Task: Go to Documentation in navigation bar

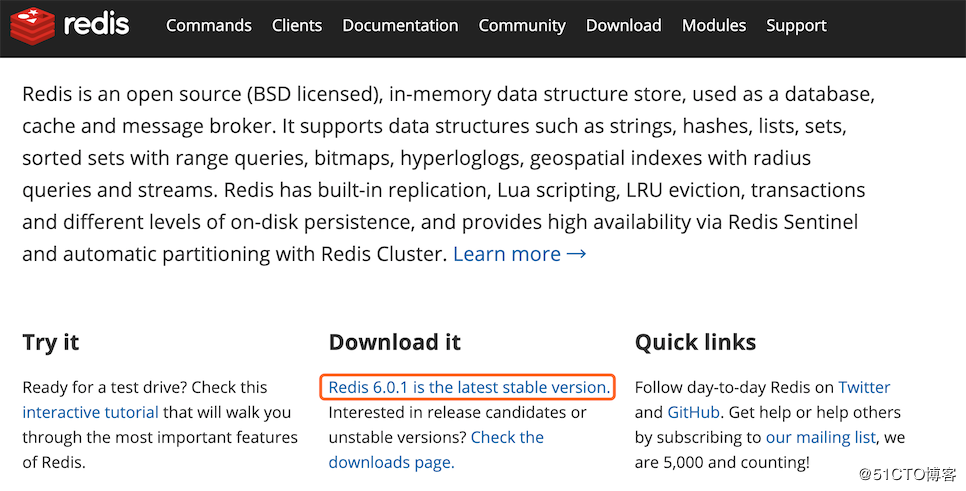Action: pos(400,25)
